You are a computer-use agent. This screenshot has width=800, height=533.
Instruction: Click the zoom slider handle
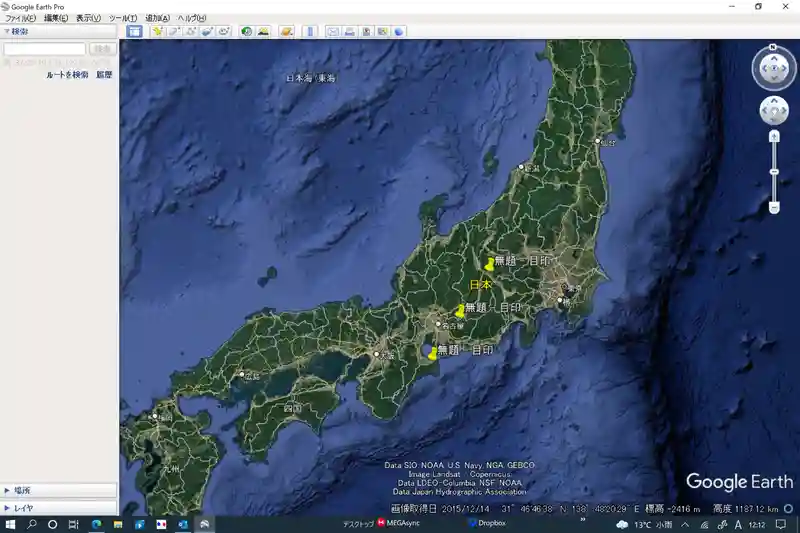(x=774, y=171)
